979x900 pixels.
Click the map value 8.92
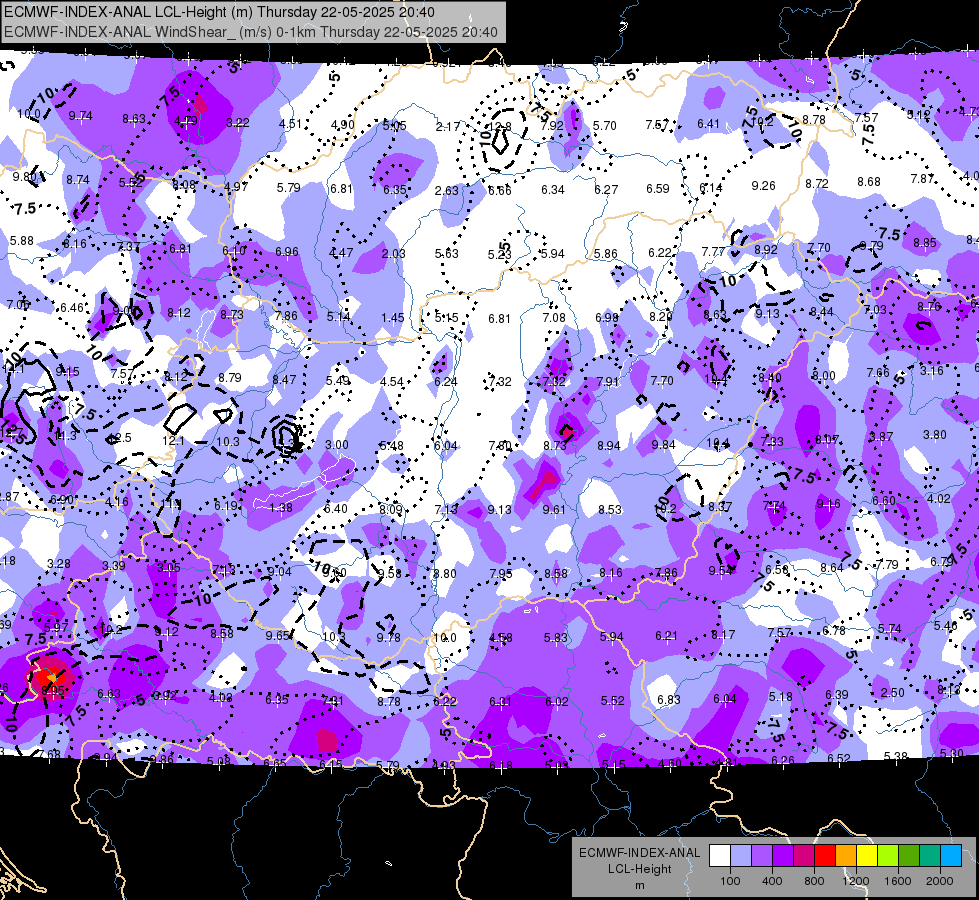coord(766,250)
